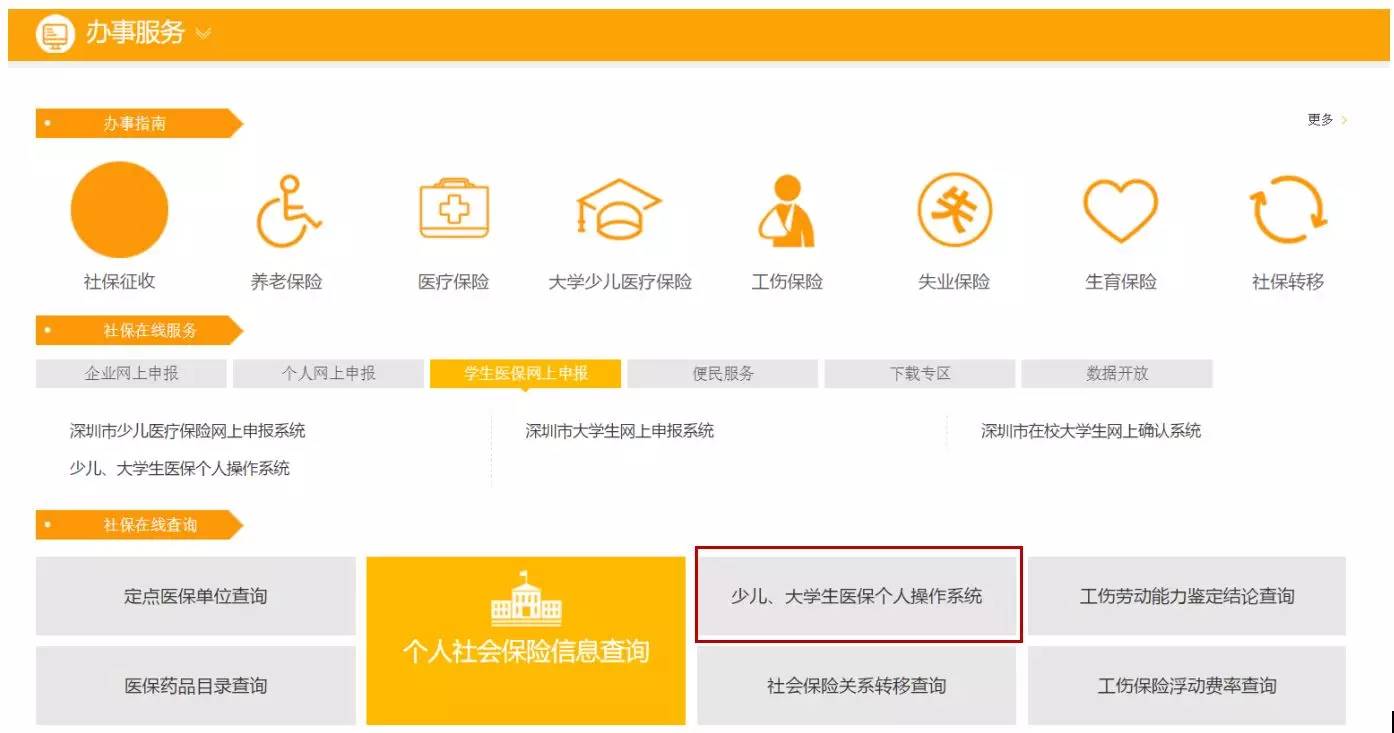Switch to the 下载专区 tab
This screenshot has width=1394, height=733.
click(920, 374)
